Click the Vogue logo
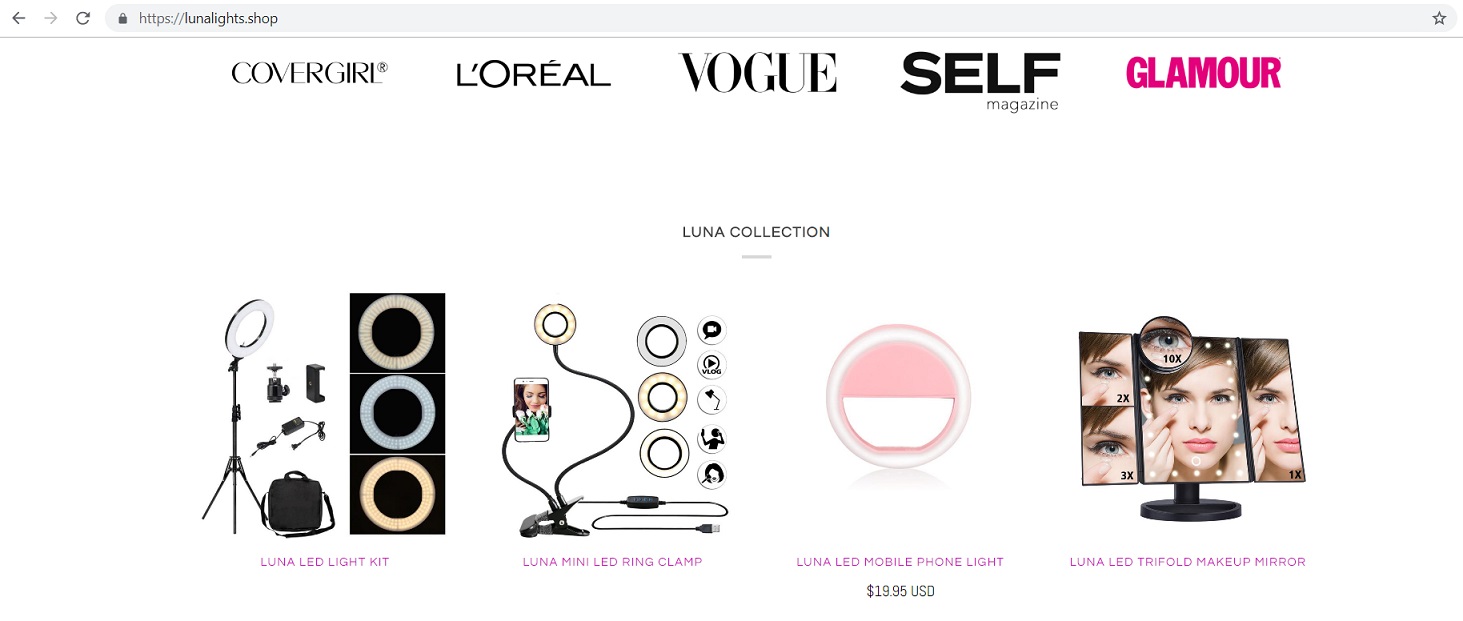Image resolution: width=1463 pixels, height=621 pixels. [x=757, y=72]
